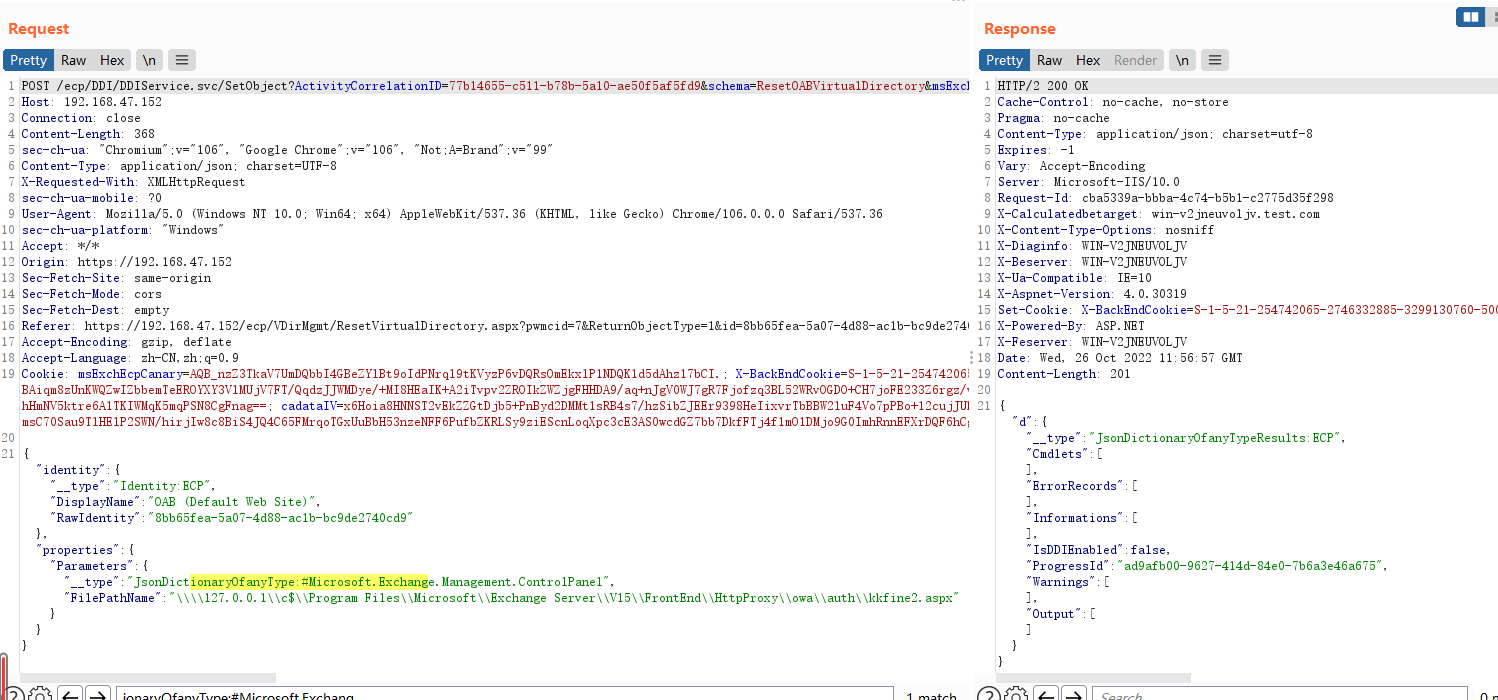
Task: Click the "ProgressId" value line
Action: 1207,566
